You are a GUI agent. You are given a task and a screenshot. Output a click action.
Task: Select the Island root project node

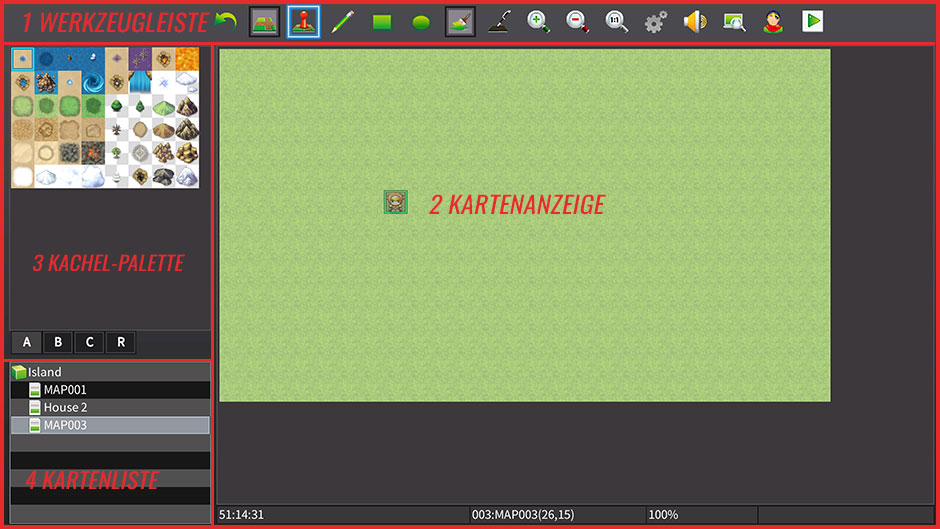44,372
